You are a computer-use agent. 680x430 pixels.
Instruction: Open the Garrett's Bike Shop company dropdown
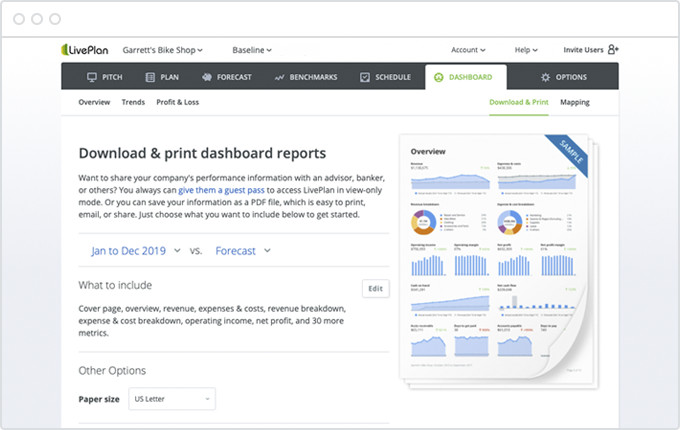[x=163, y=50]
